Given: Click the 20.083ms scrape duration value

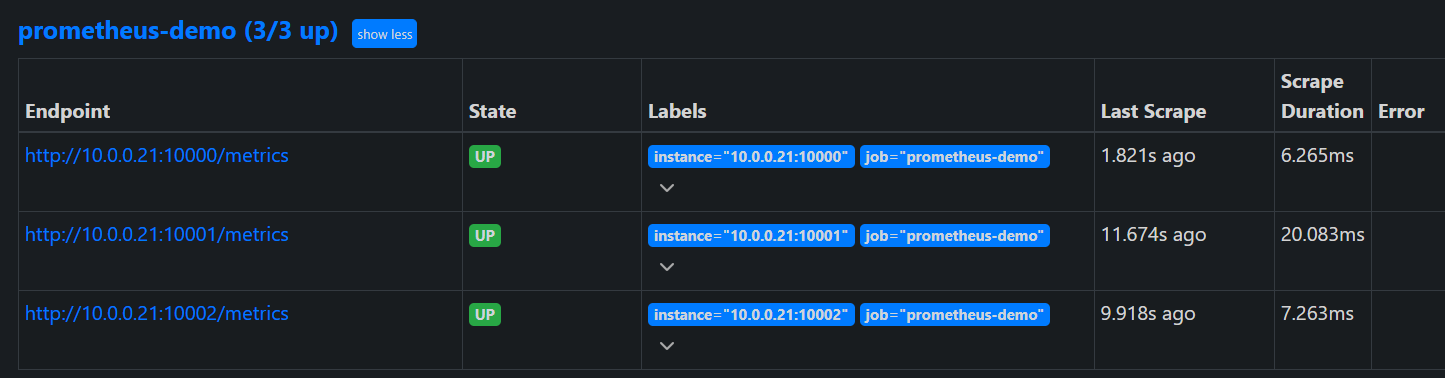Looking at the screenshot, I should coord(1322,235).
